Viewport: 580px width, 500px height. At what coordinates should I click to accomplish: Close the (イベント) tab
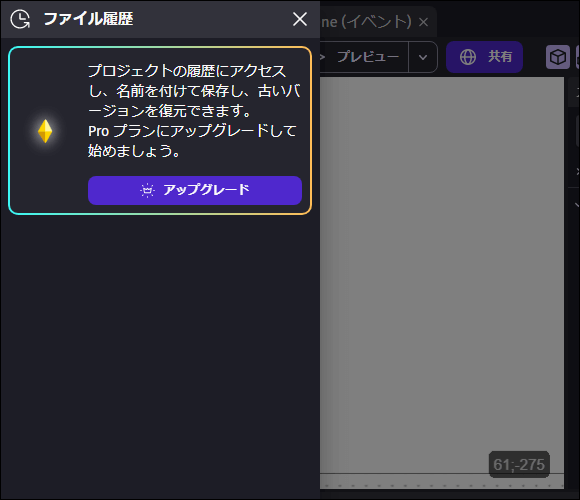[424, 22]
